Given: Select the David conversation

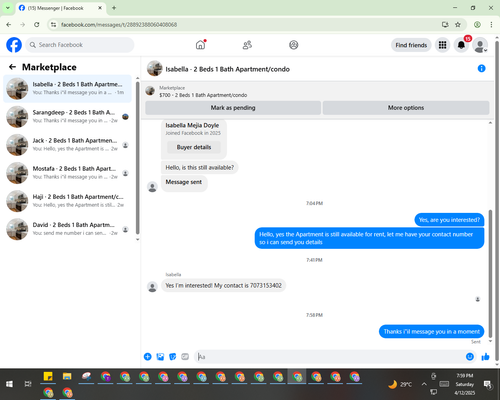Looking at the screenshot, I should 67,229.
